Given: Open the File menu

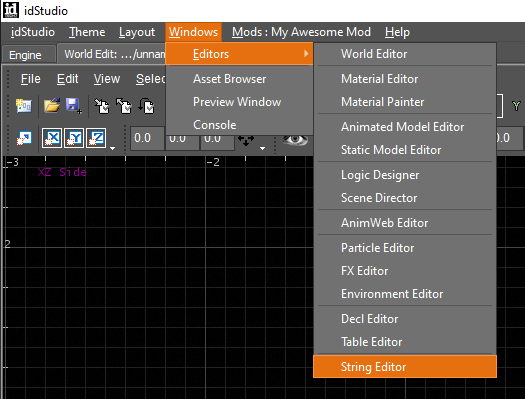Looking at the screenshot, I should [x=30, y=79].
